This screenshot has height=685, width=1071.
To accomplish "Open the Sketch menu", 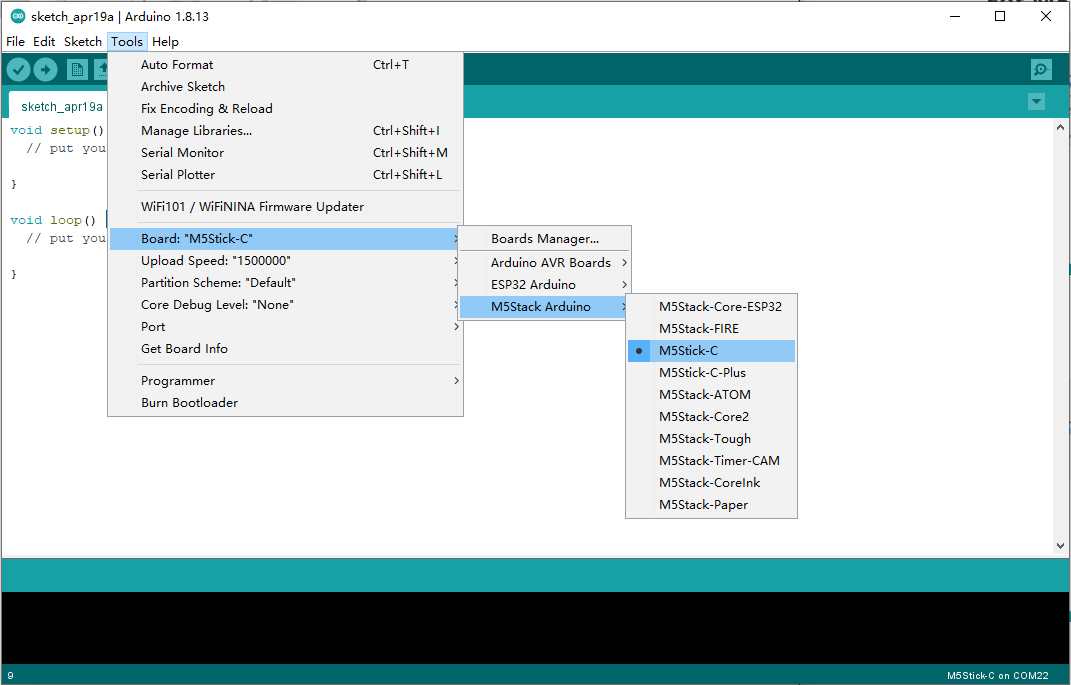I will coord(83,42).
